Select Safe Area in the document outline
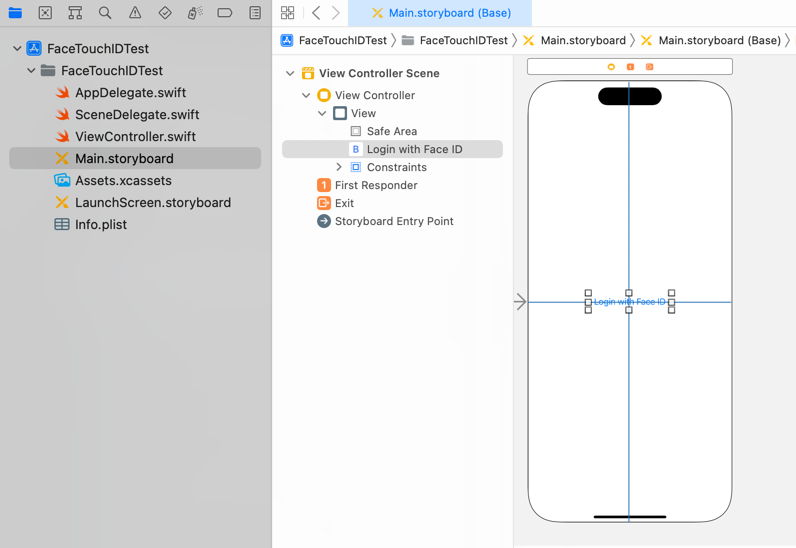 click(x=391, y=131)
